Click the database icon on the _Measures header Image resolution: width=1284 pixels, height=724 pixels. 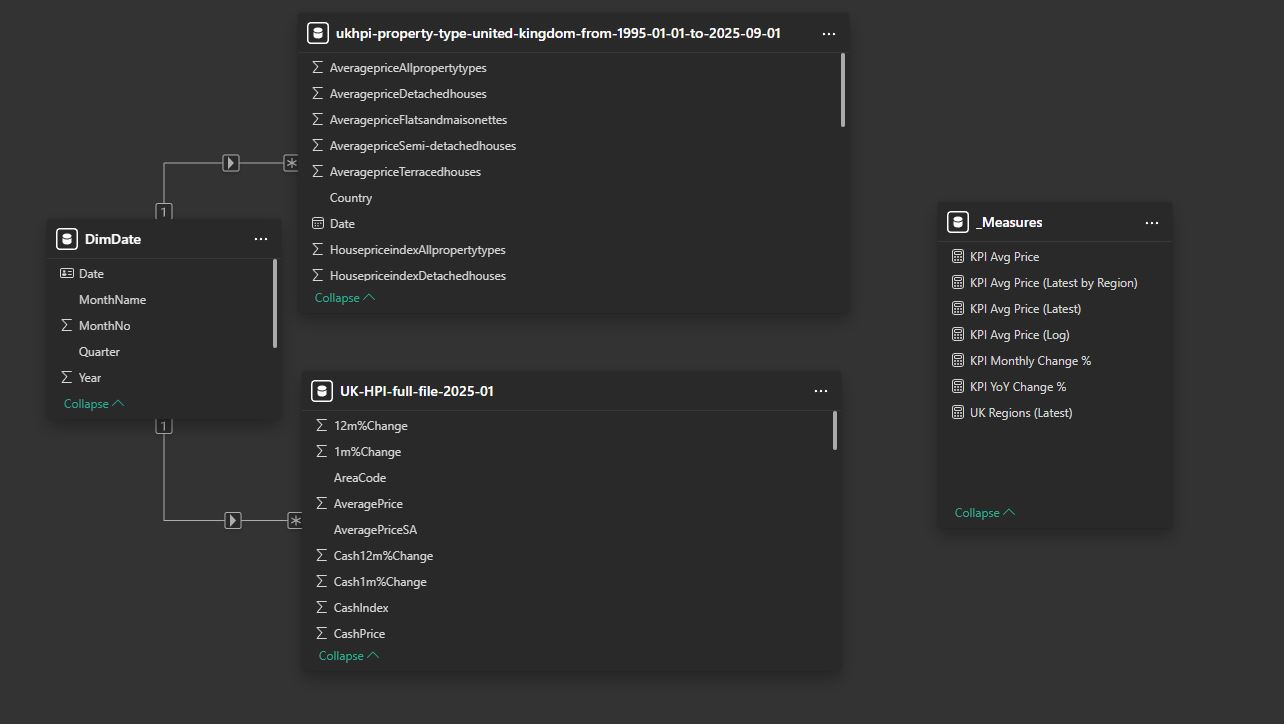[x=957, y=221]
